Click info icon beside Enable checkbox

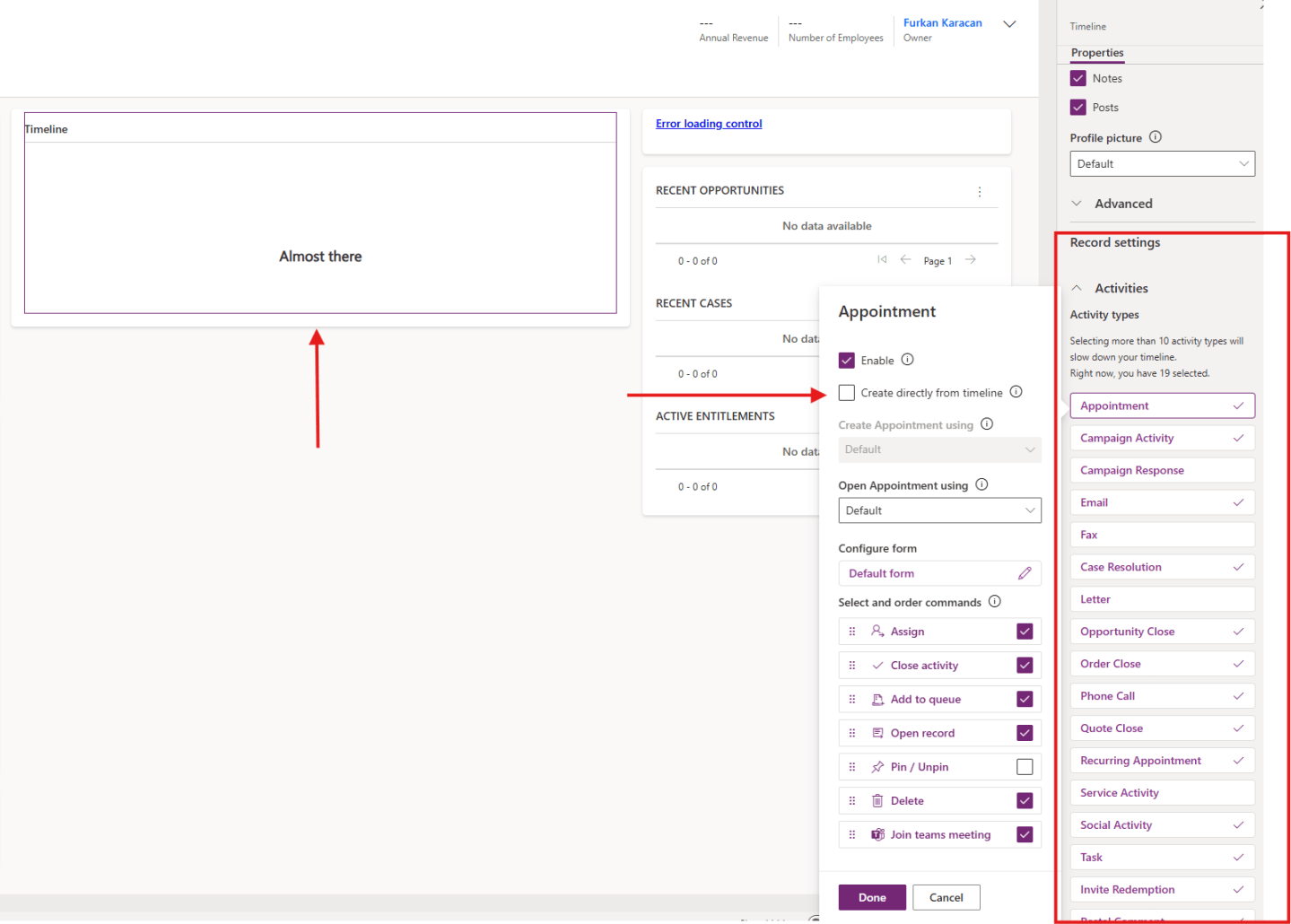908,360
